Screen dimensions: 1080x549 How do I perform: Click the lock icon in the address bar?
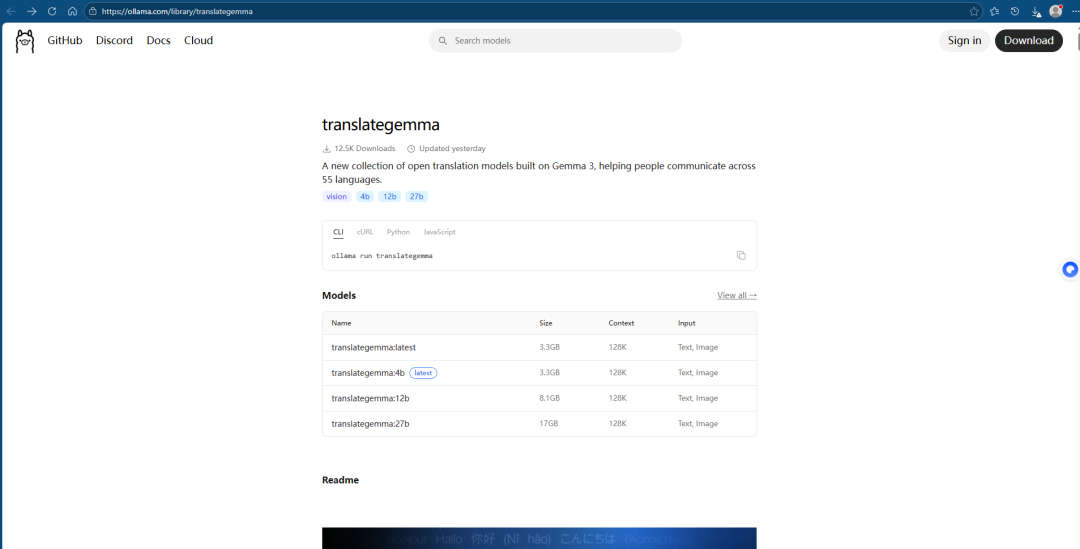(x=93, y=11)
